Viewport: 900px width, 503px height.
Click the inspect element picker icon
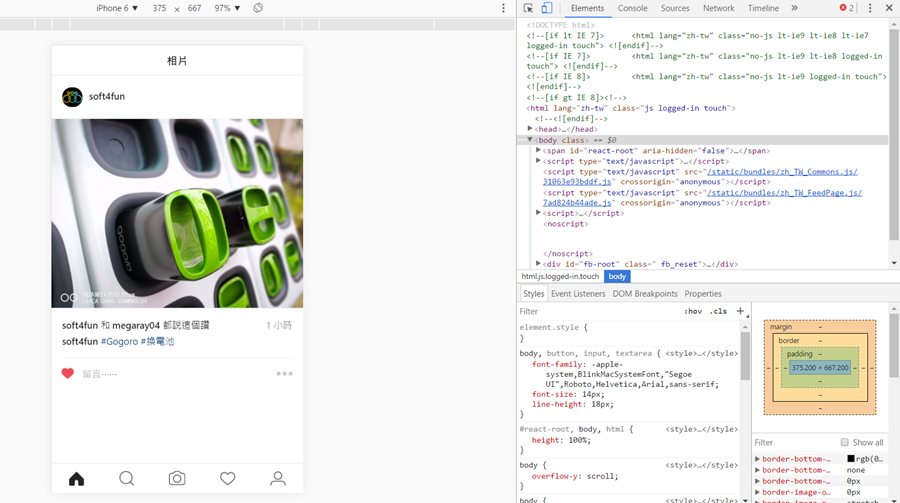(529, 8)
